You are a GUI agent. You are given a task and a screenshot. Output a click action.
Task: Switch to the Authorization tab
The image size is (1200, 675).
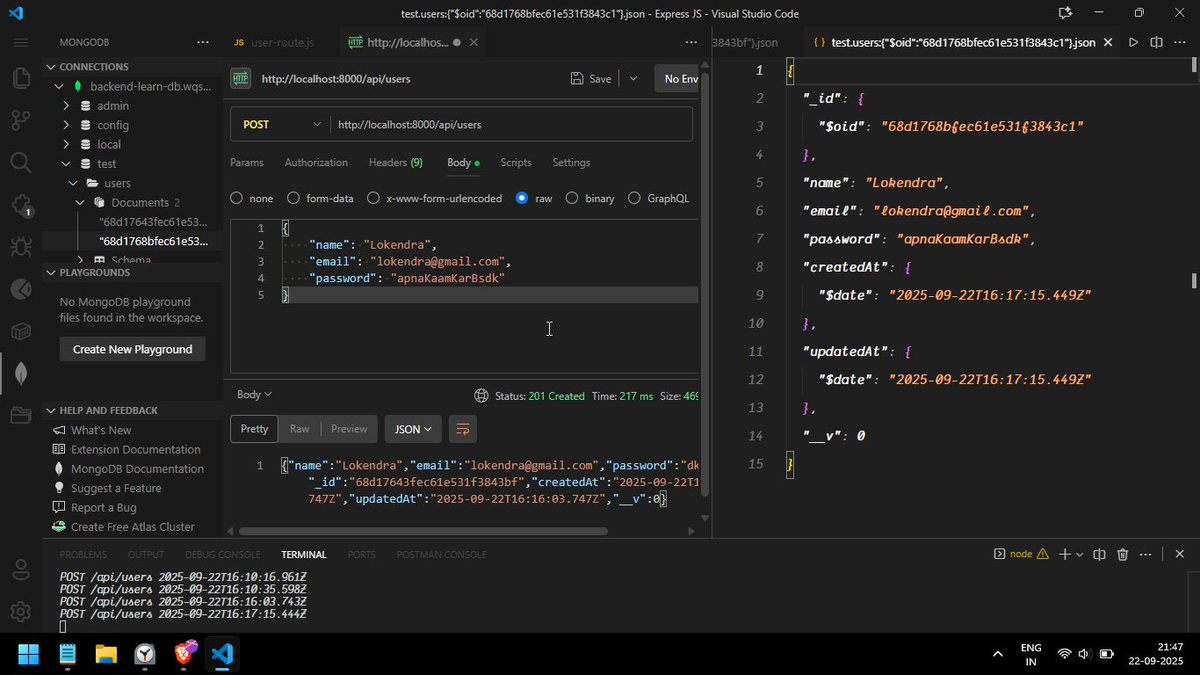click(x=316, y=162)
